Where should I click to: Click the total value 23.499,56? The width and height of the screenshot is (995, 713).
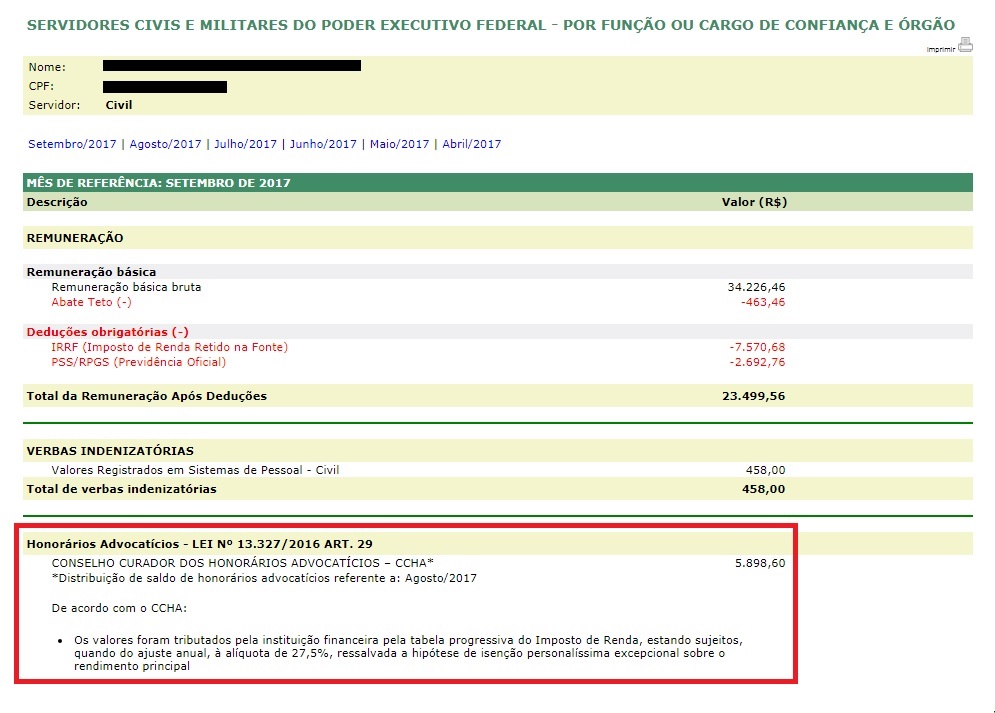pos(753,396)
